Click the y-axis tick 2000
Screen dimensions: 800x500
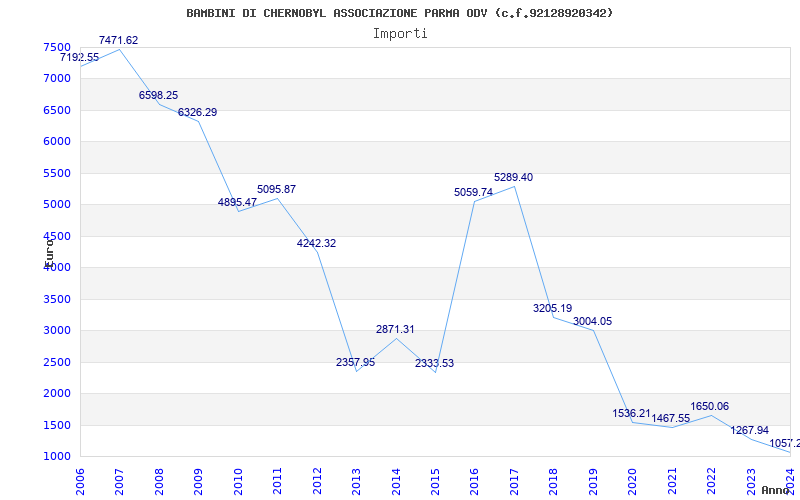(57, 393)
